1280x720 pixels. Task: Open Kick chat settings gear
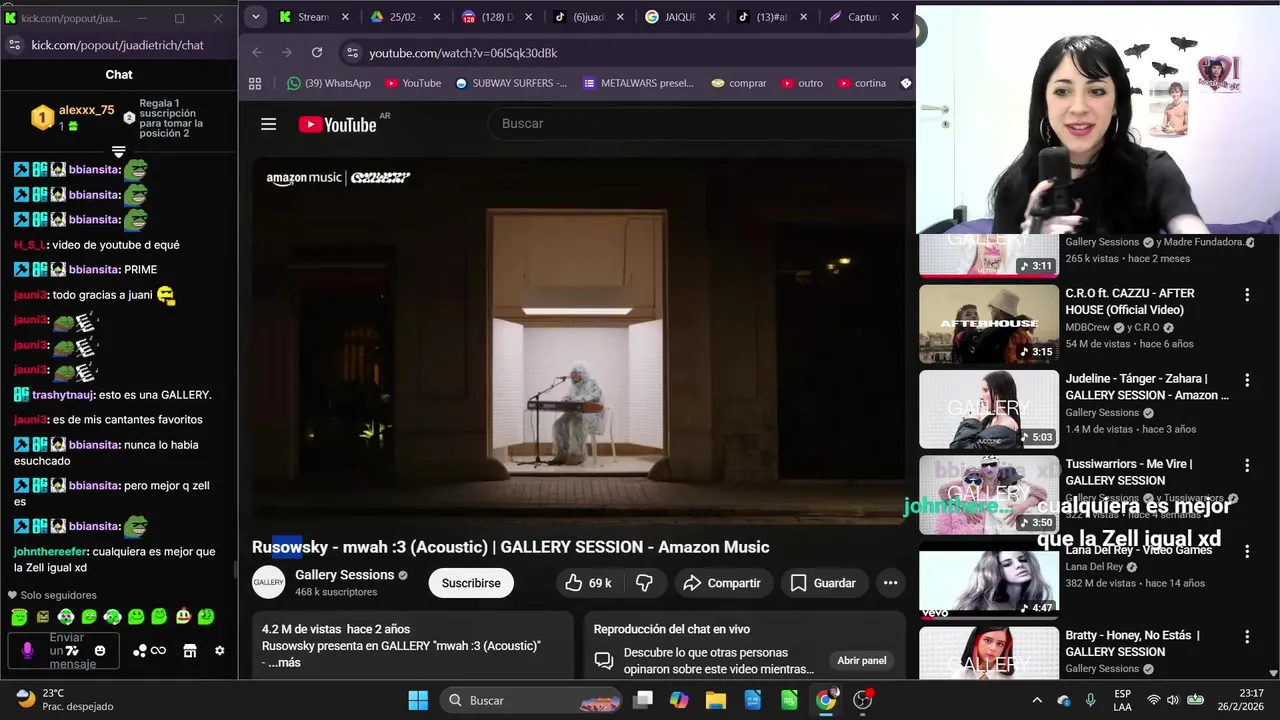pos(220,651)
